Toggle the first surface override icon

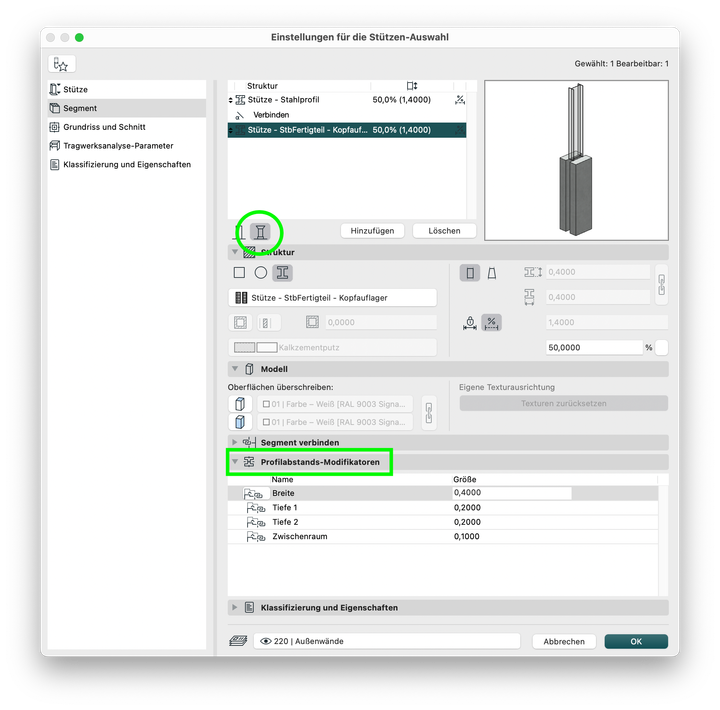tap(240, 404)
